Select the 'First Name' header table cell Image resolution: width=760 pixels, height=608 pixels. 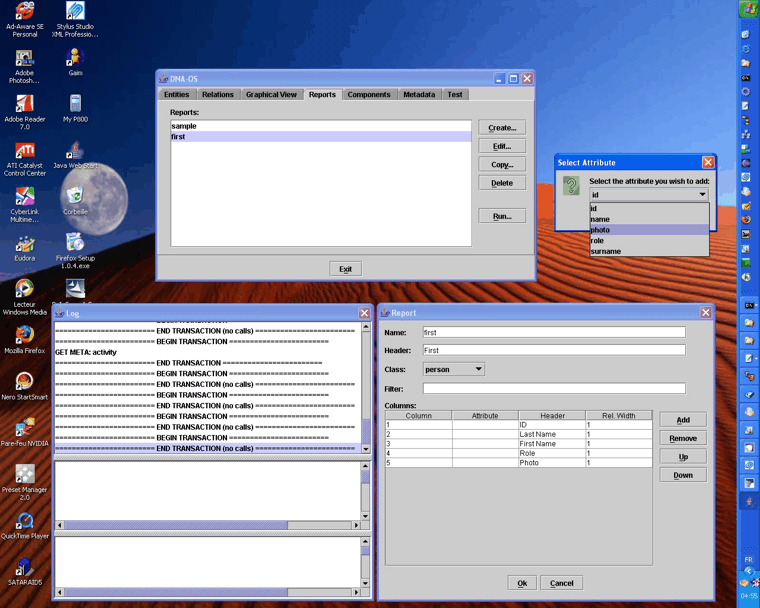pyautogui.click(x=552, y=444)
